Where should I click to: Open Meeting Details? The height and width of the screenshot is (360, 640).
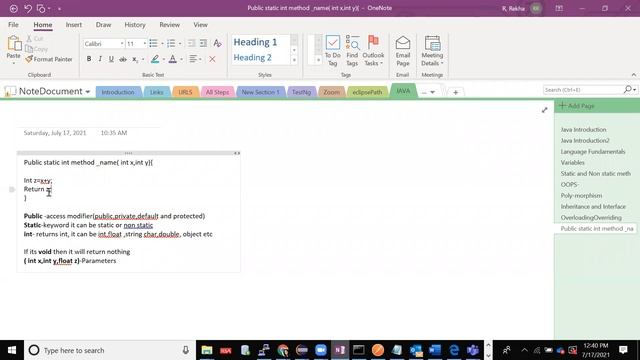pos(432,51)
